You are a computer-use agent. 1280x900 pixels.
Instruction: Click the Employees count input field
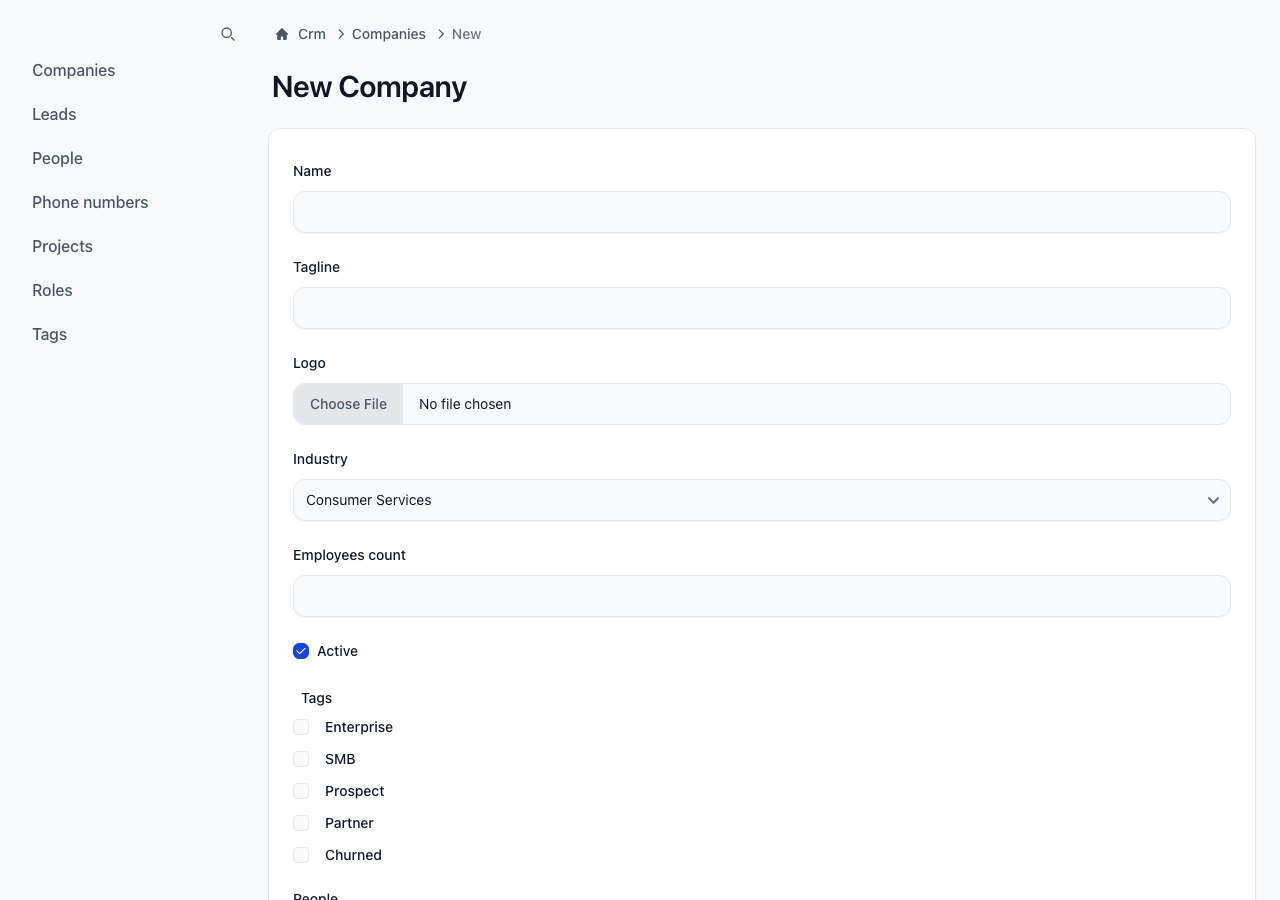coord(762,596)
